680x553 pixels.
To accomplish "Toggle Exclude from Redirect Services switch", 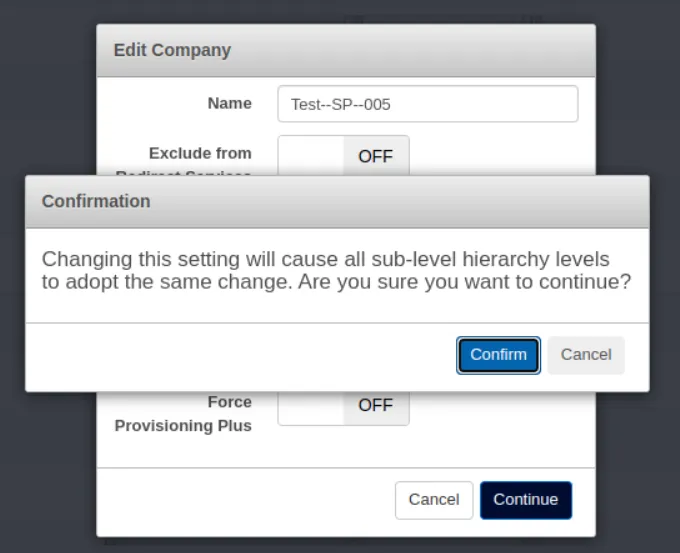I will pos(343,155).
